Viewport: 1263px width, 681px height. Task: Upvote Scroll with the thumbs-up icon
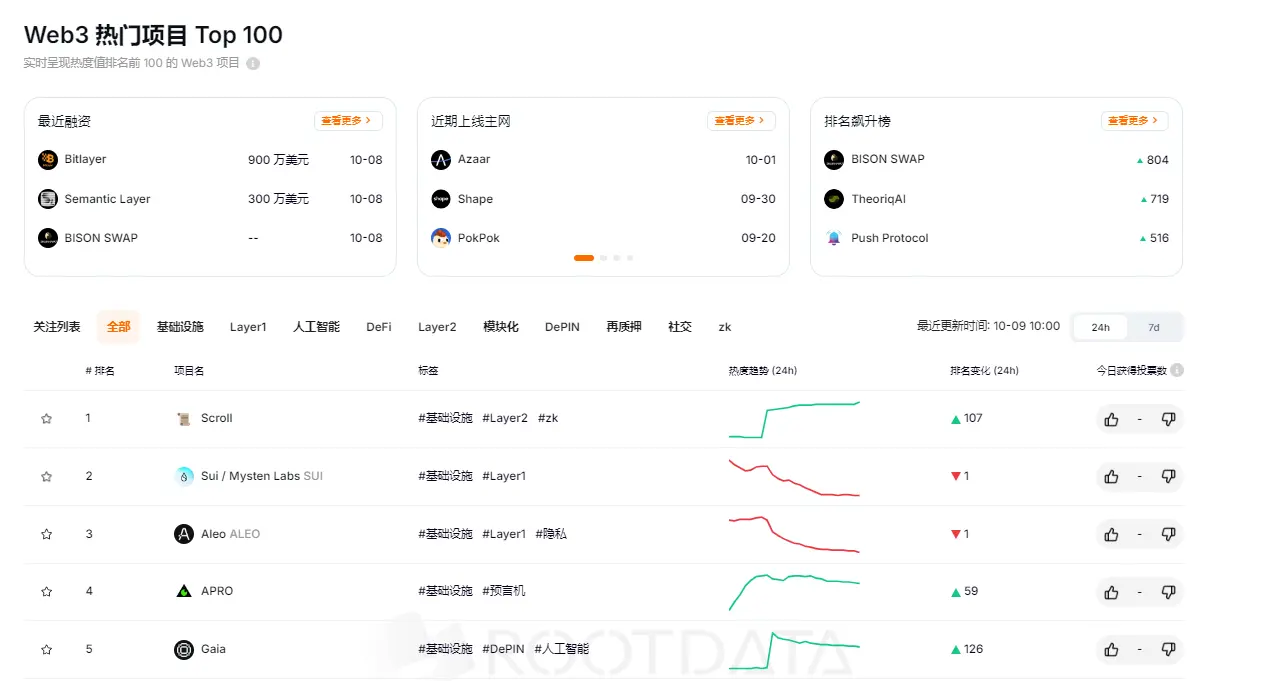(x=1110, y=419)
